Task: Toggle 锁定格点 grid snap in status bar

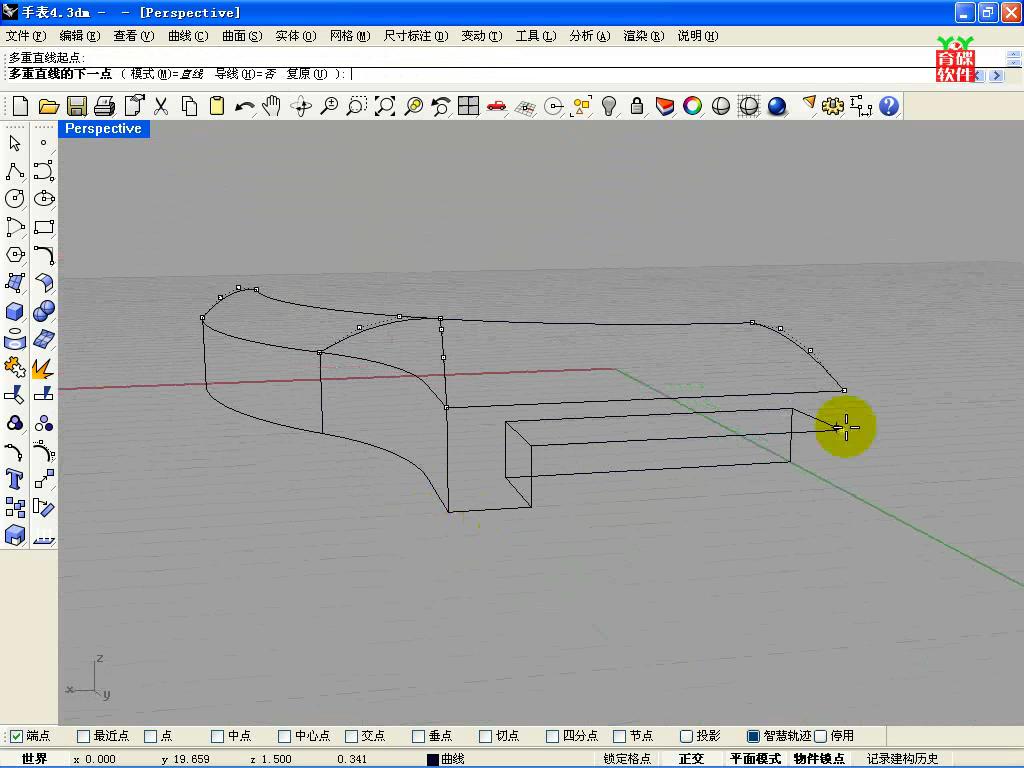Action: tap(627, 759)
